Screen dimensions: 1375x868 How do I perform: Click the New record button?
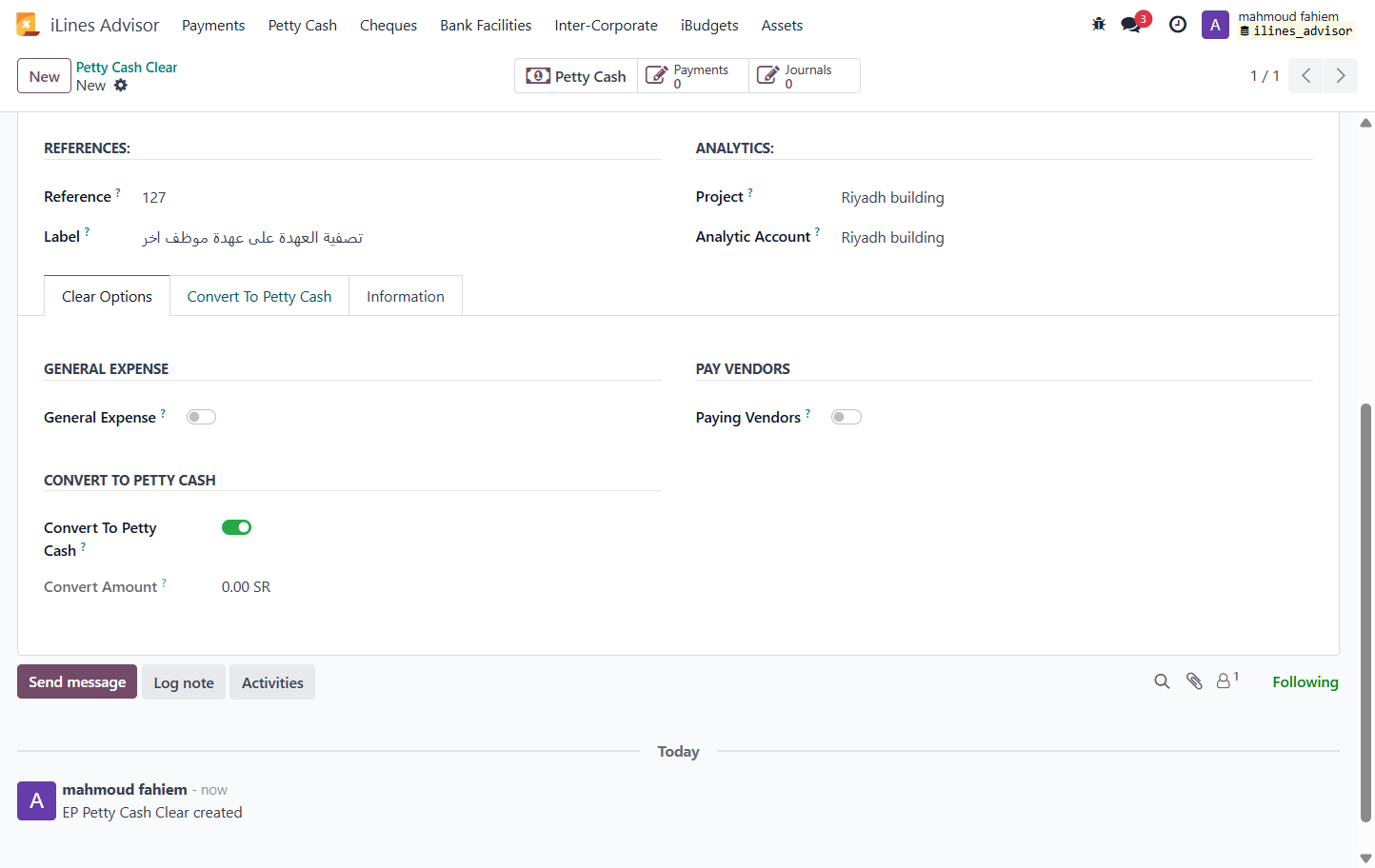click(44, 76)
